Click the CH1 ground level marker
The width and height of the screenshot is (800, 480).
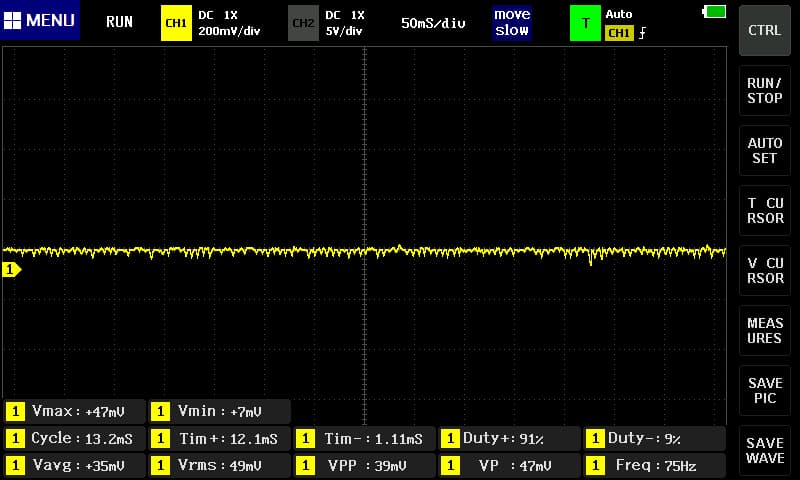12,270
